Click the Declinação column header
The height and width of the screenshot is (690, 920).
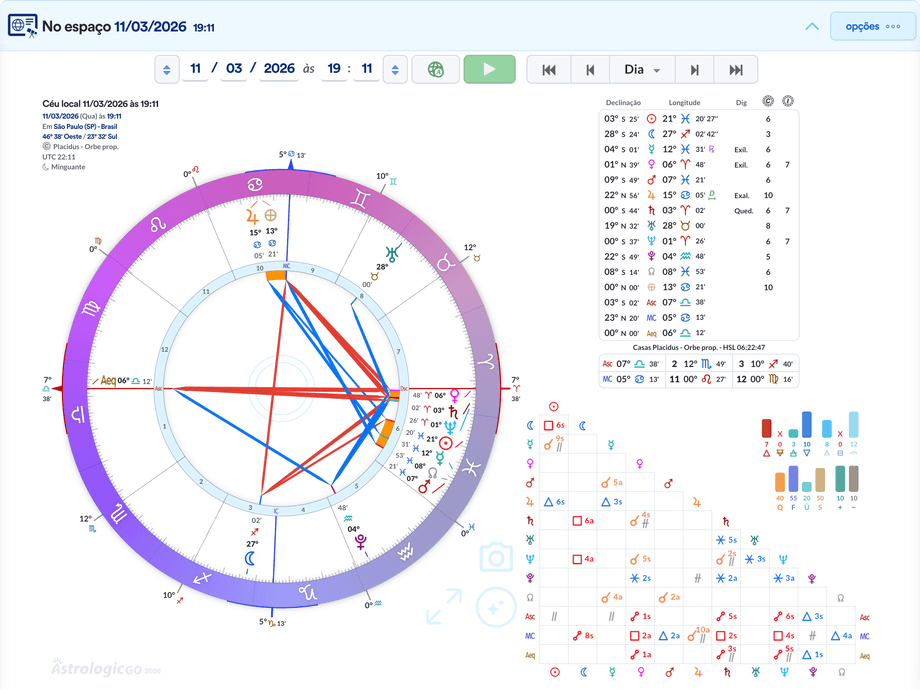pyautogui.click(x=623, y=103)
